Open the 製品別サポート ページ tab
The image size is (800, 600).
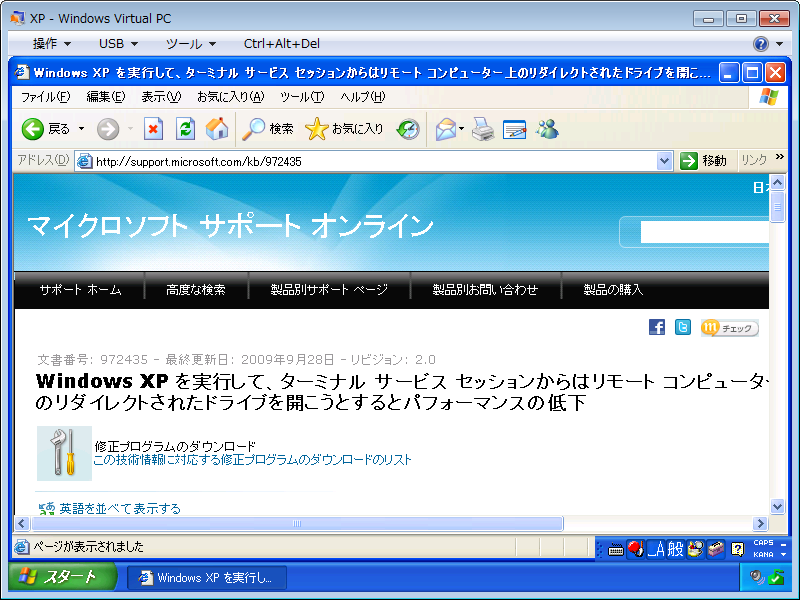[329, 290]
